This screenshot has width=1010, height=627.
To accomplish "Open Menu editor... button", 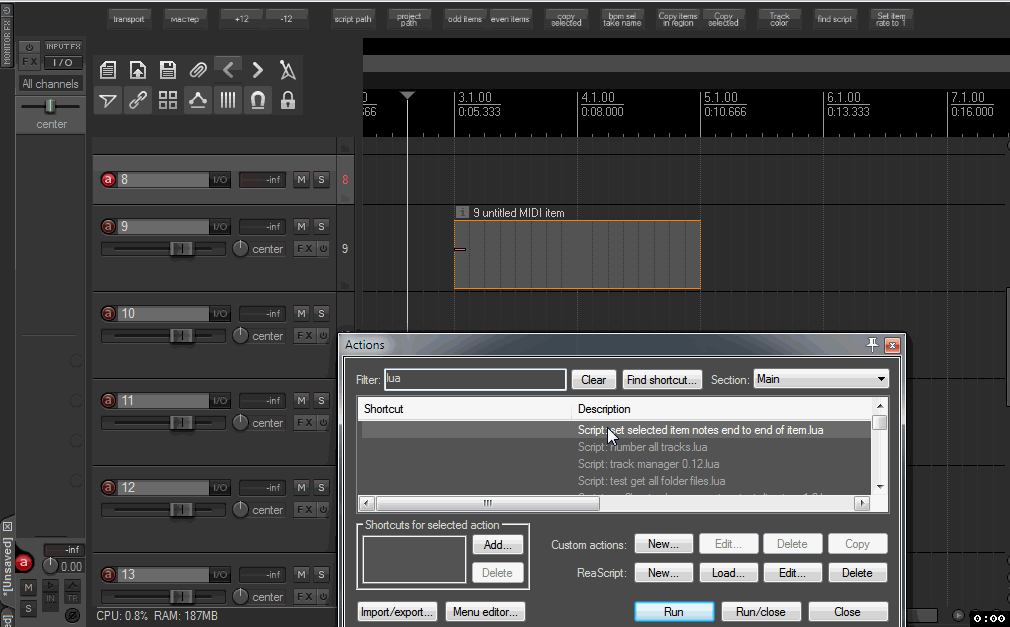I will pos(485,612).
